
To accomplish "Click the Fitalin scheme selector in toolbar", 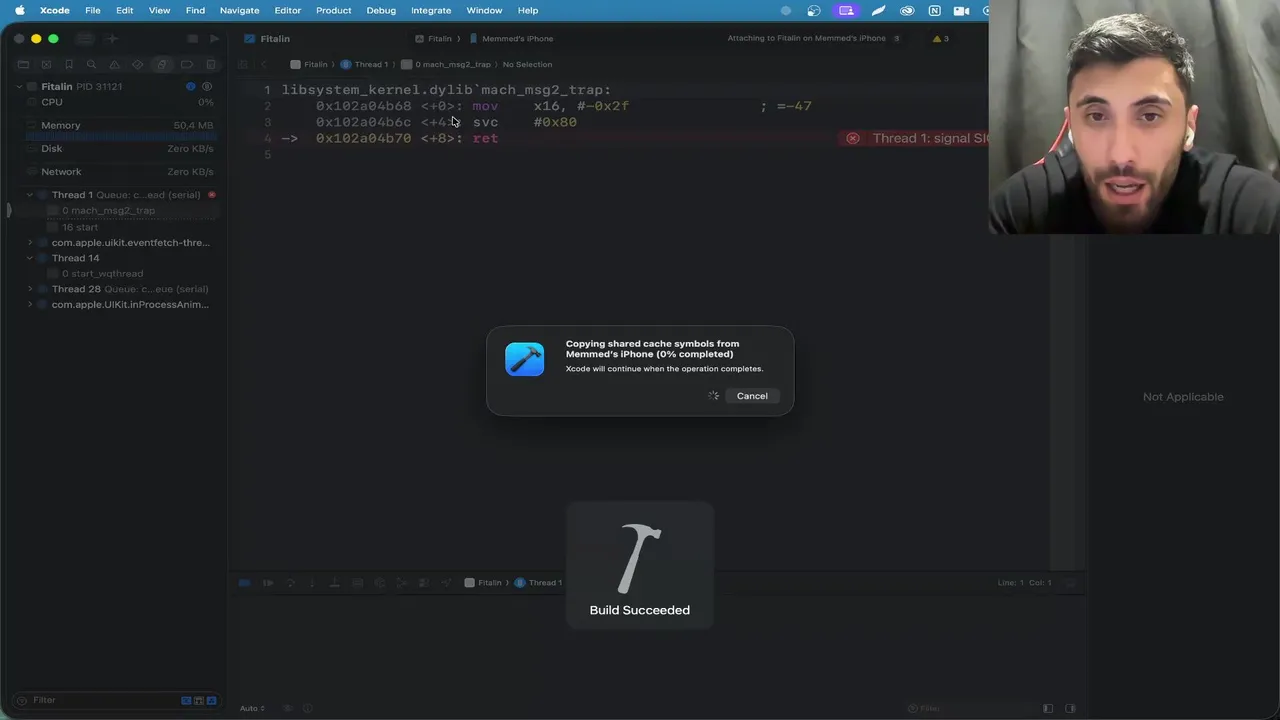I will 433,38.
